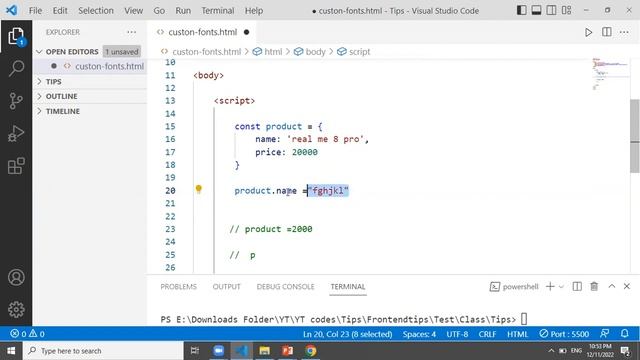The height and width of the screenshot is (360, 640).
Task: Select the Terminal panel tab
Action: tap(348, 287)
